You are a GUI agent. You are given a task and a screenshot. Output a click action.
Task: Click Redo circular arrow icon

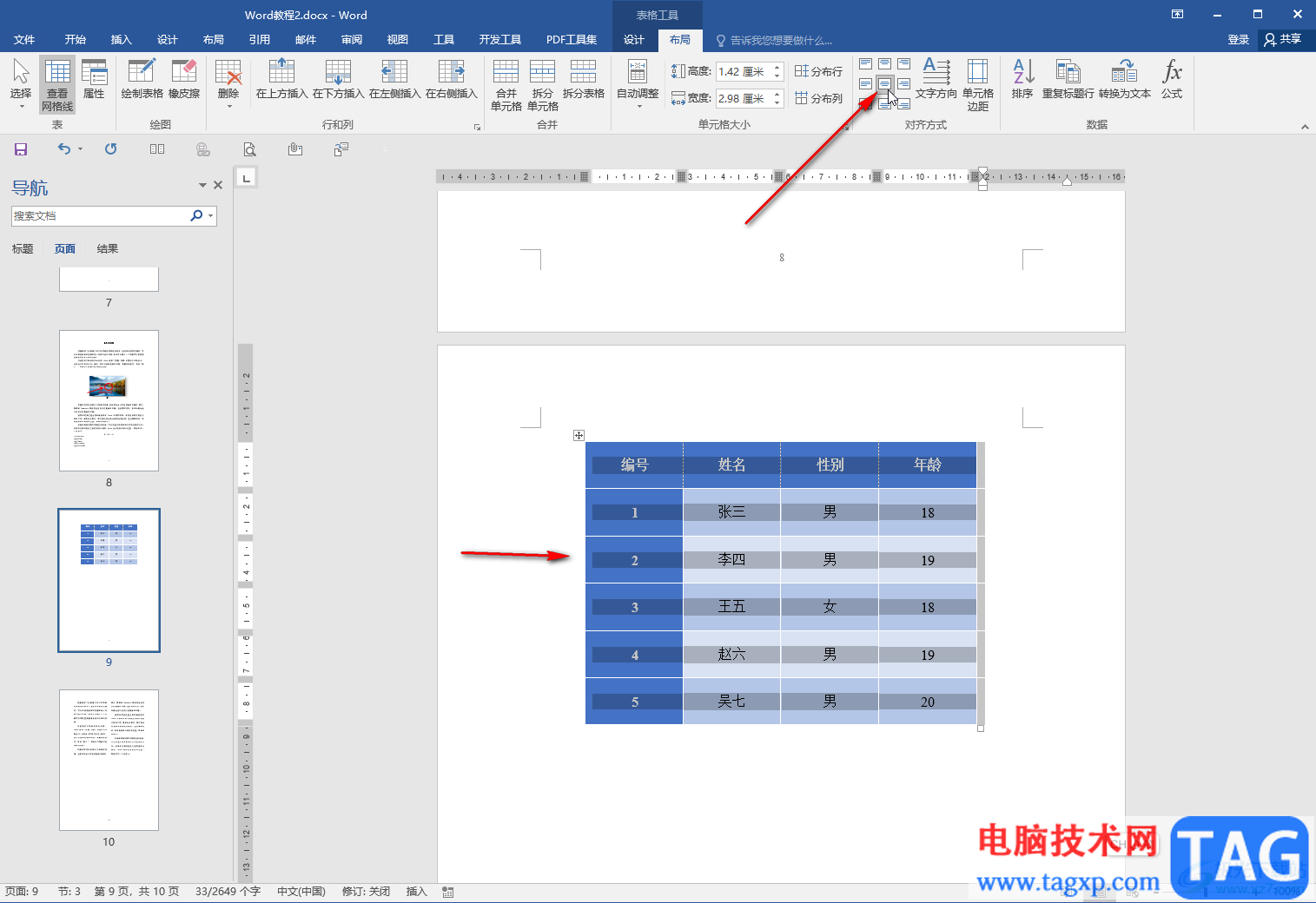point(111,149)
